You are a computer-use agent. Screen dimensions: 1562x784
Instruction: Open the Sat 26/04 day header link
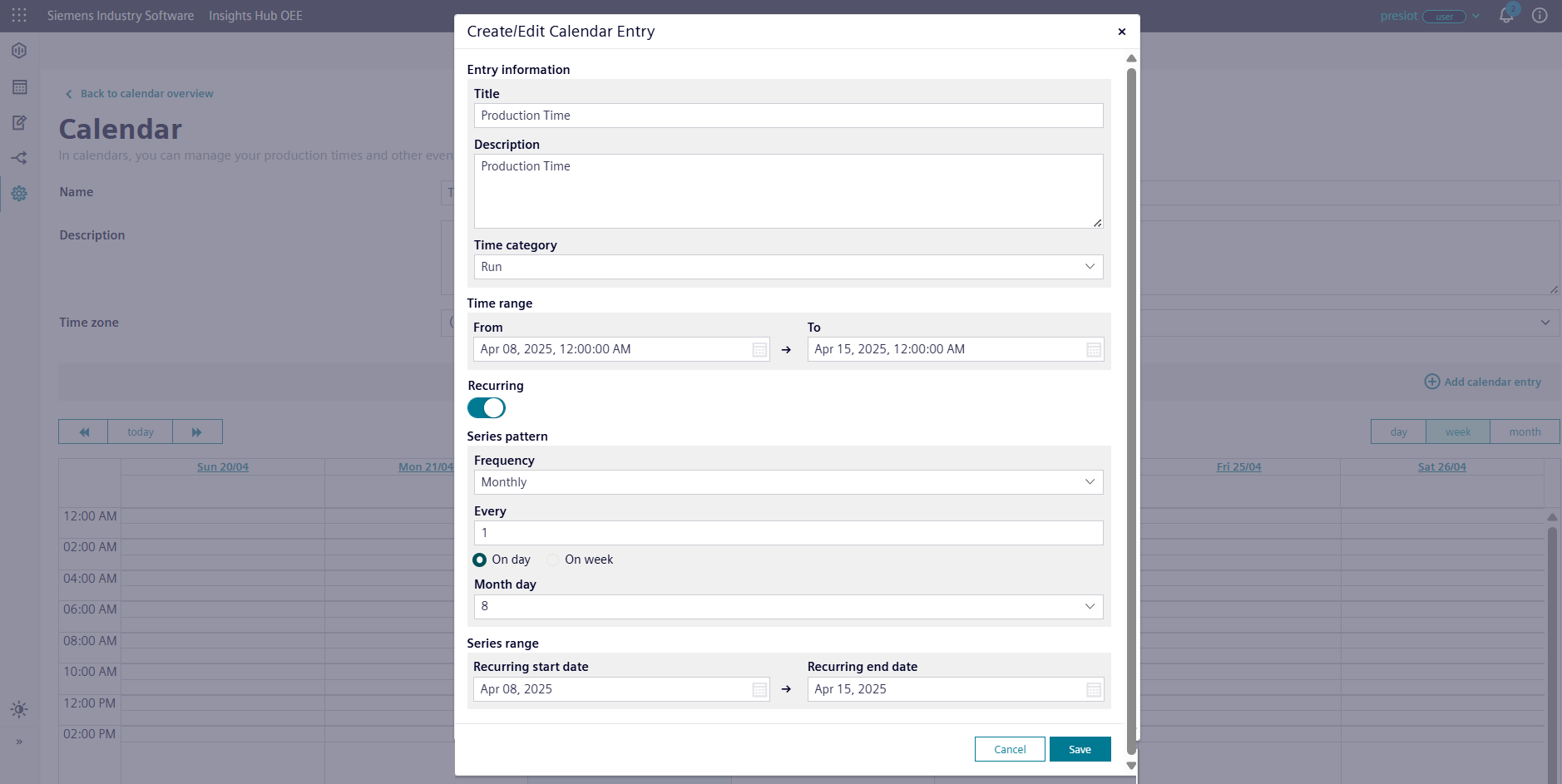point(1441,467)
